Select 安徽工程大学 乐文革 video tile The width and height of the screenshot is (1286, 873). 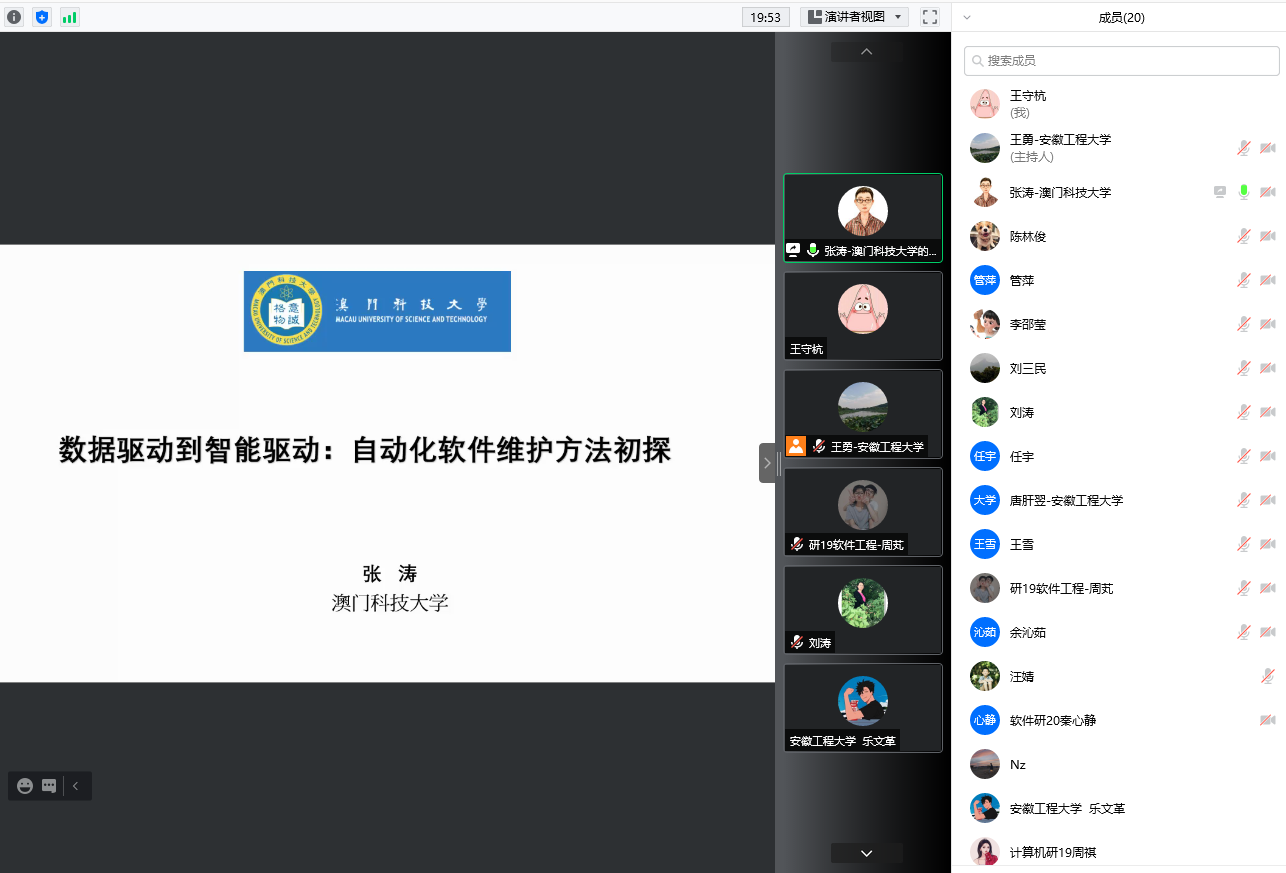(863, 708)
